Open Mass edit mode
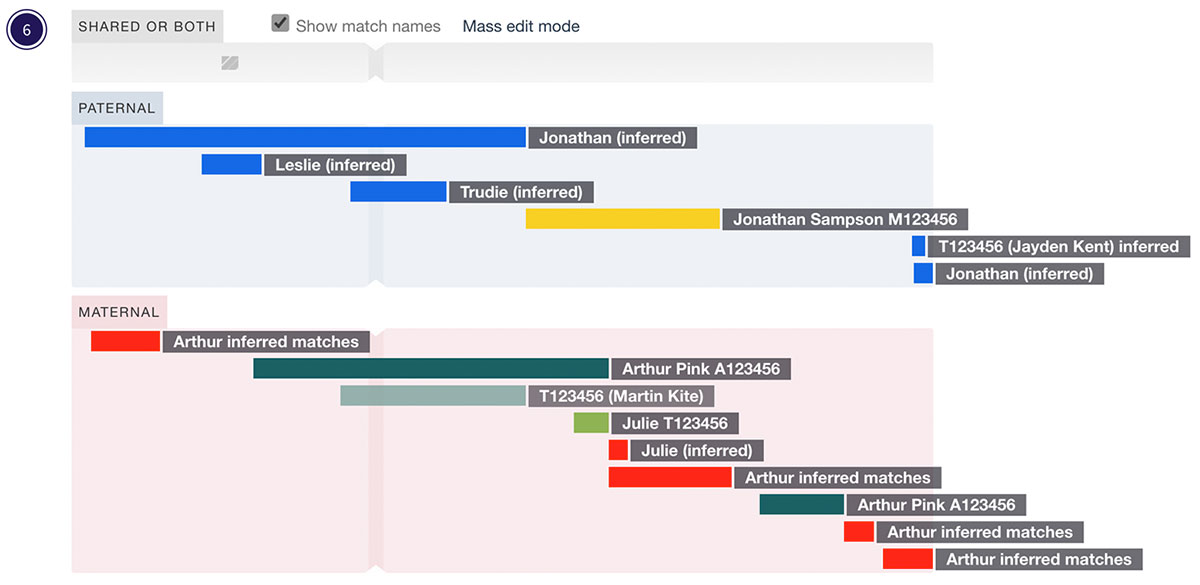 coord(520,26)
